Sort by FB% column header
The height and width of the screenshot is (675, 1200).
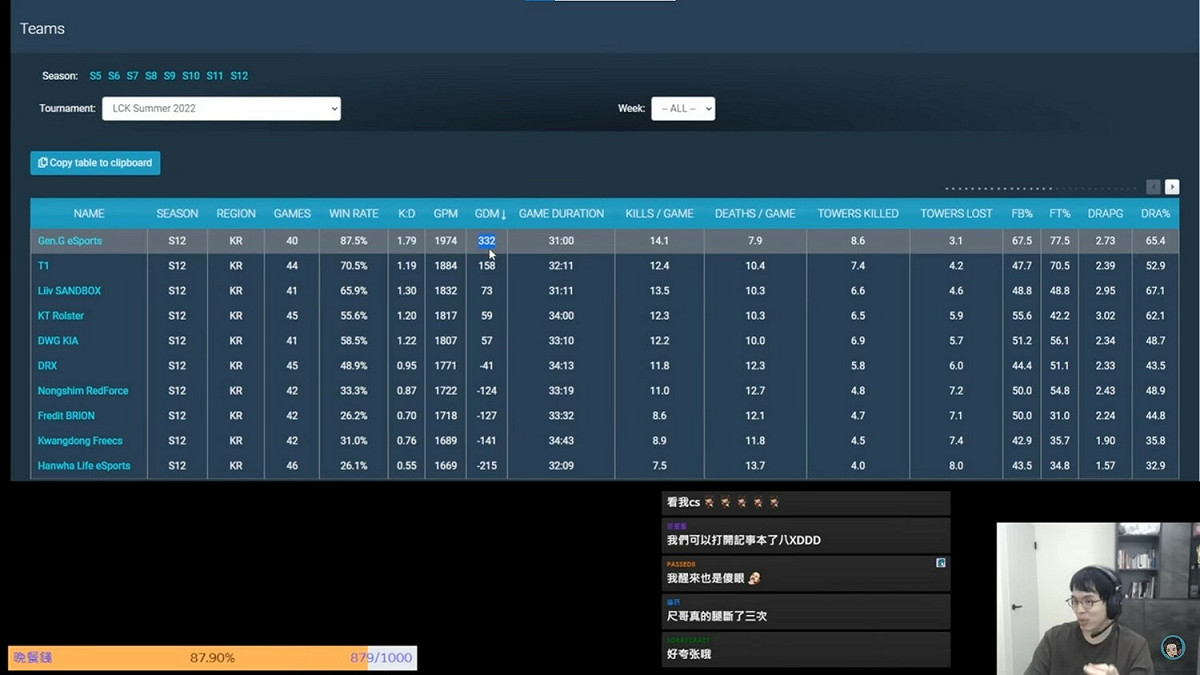1022,214
